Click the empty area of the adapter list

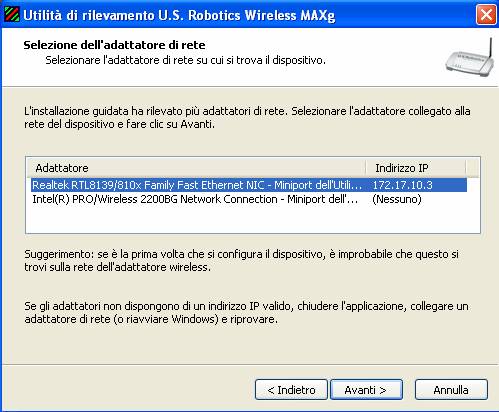pos(253,219)
